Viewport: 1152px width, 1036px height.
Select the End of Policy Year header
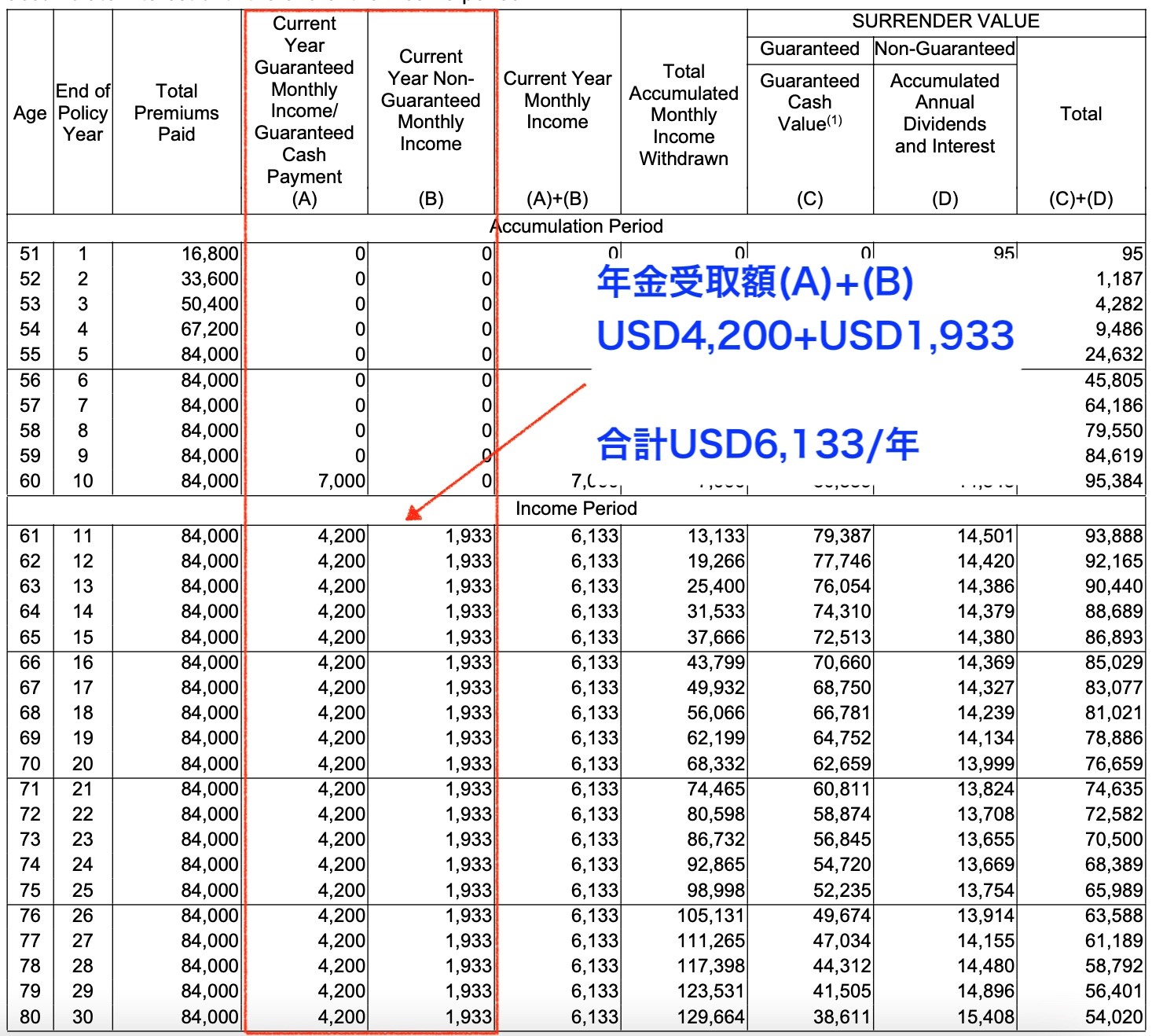83,113
